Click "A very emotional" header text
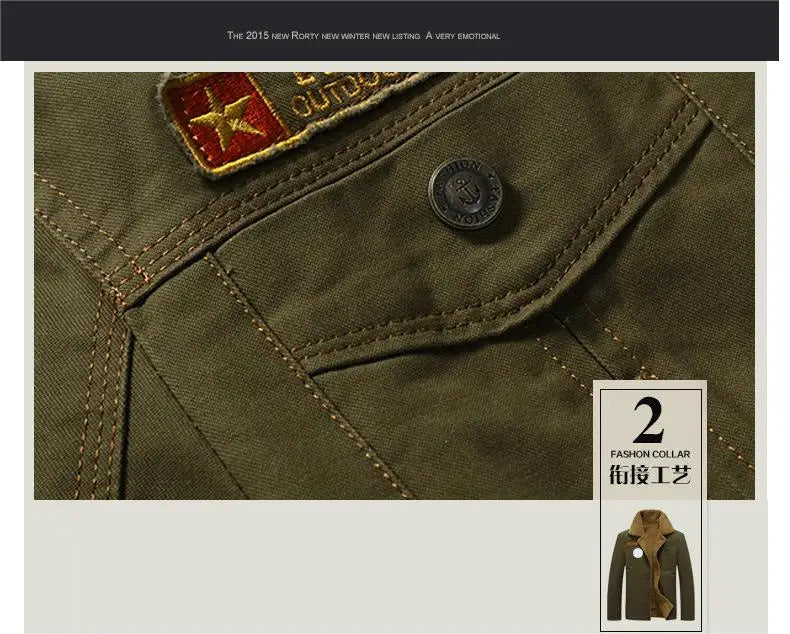Viewport: 790px width, 634px height. [462, 36]
